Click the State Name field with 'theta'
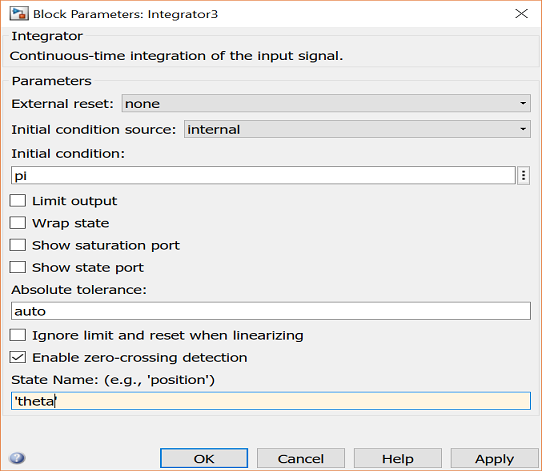Viewport: 542px width, 471px height. pos(271,401)
